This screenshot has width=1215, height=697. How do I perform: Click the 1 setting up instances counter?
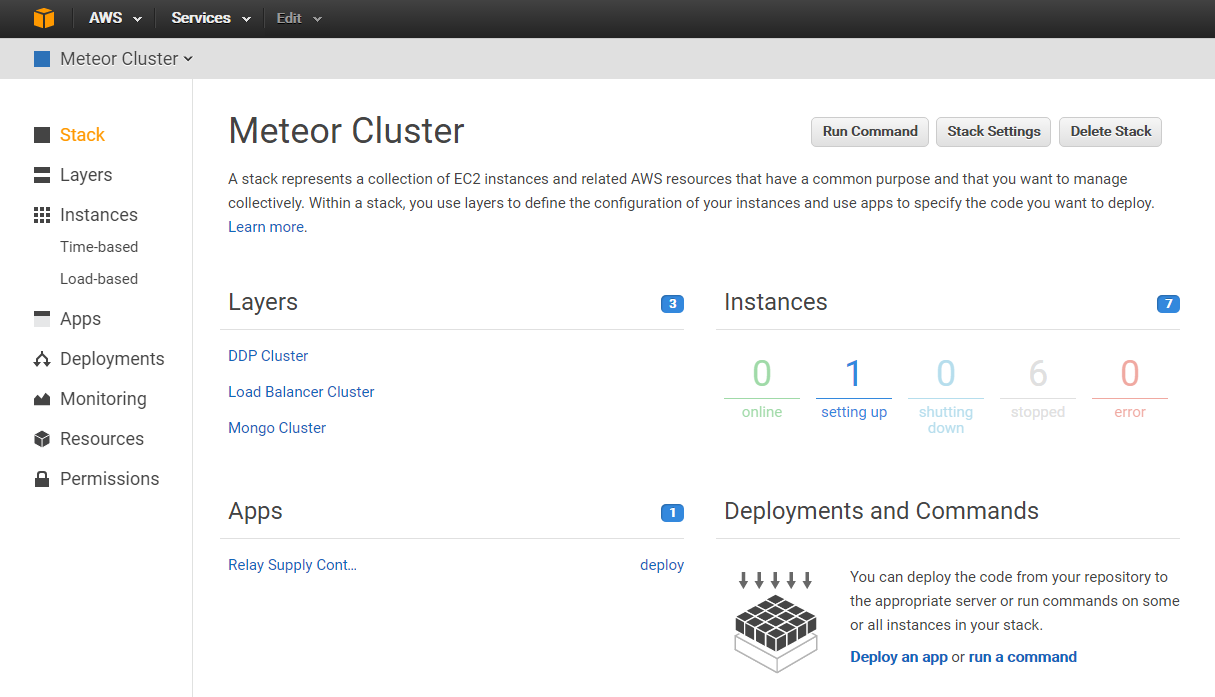point(854,389)
